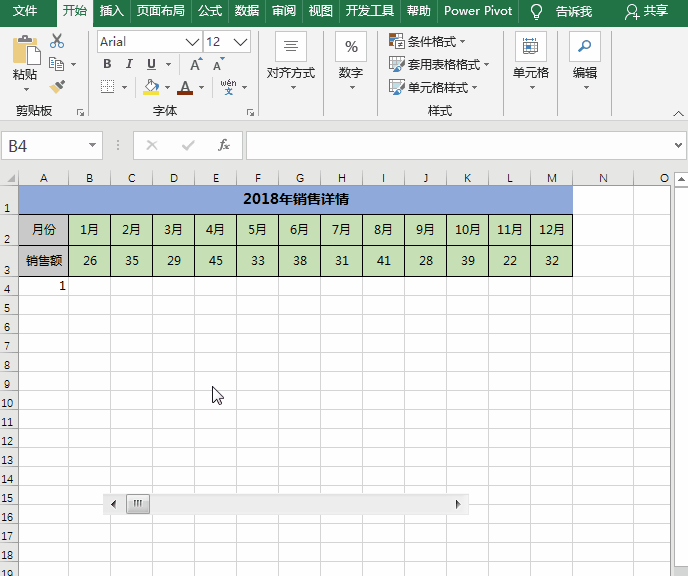Select the 2018年销售详情 title cell
This screenshot has height=576, width=688.
(x=296, y=200)
